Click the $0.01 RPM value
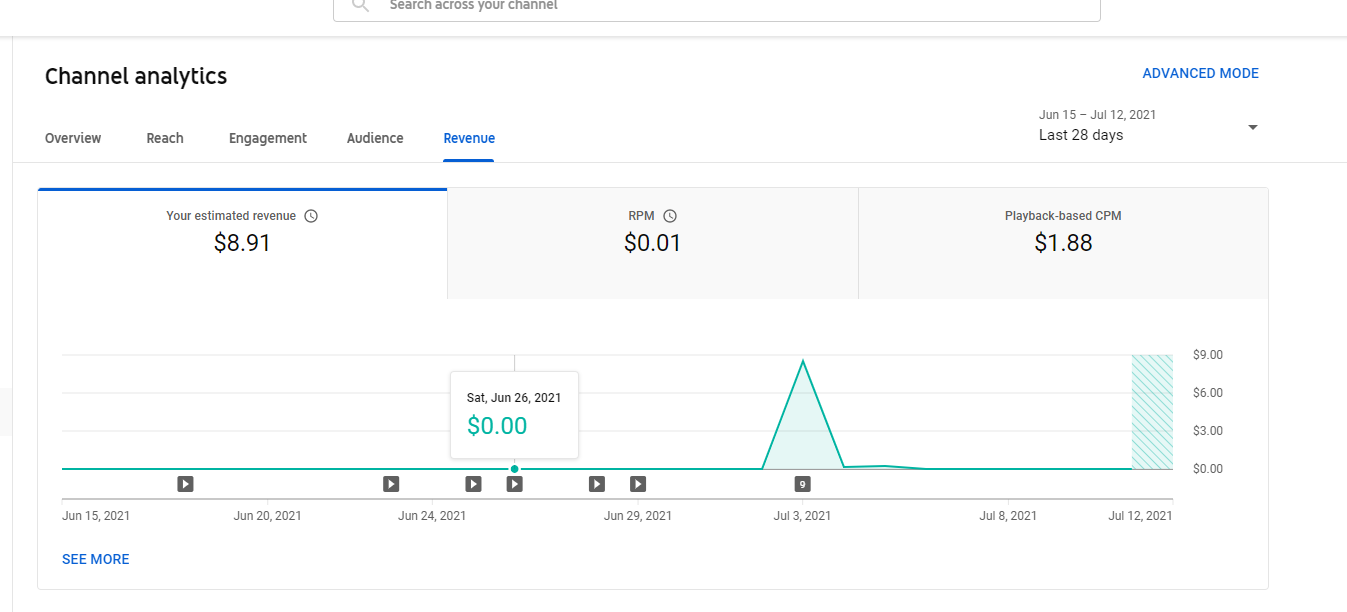The image size is (1347, 612). click(x=652, y=243)
